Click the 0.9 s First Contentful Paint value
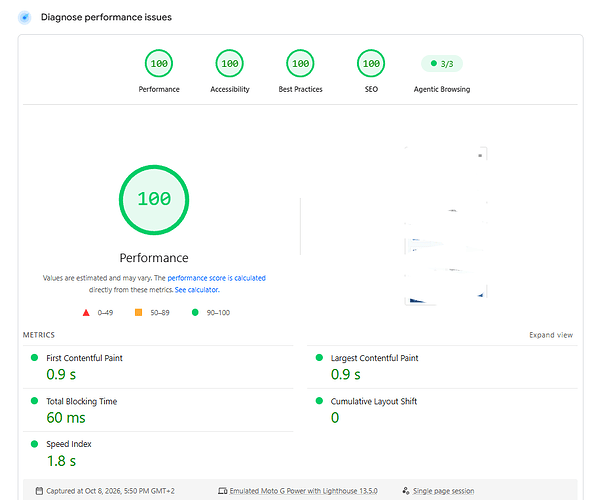Screen dimensions: 611x500 [61, 375]
